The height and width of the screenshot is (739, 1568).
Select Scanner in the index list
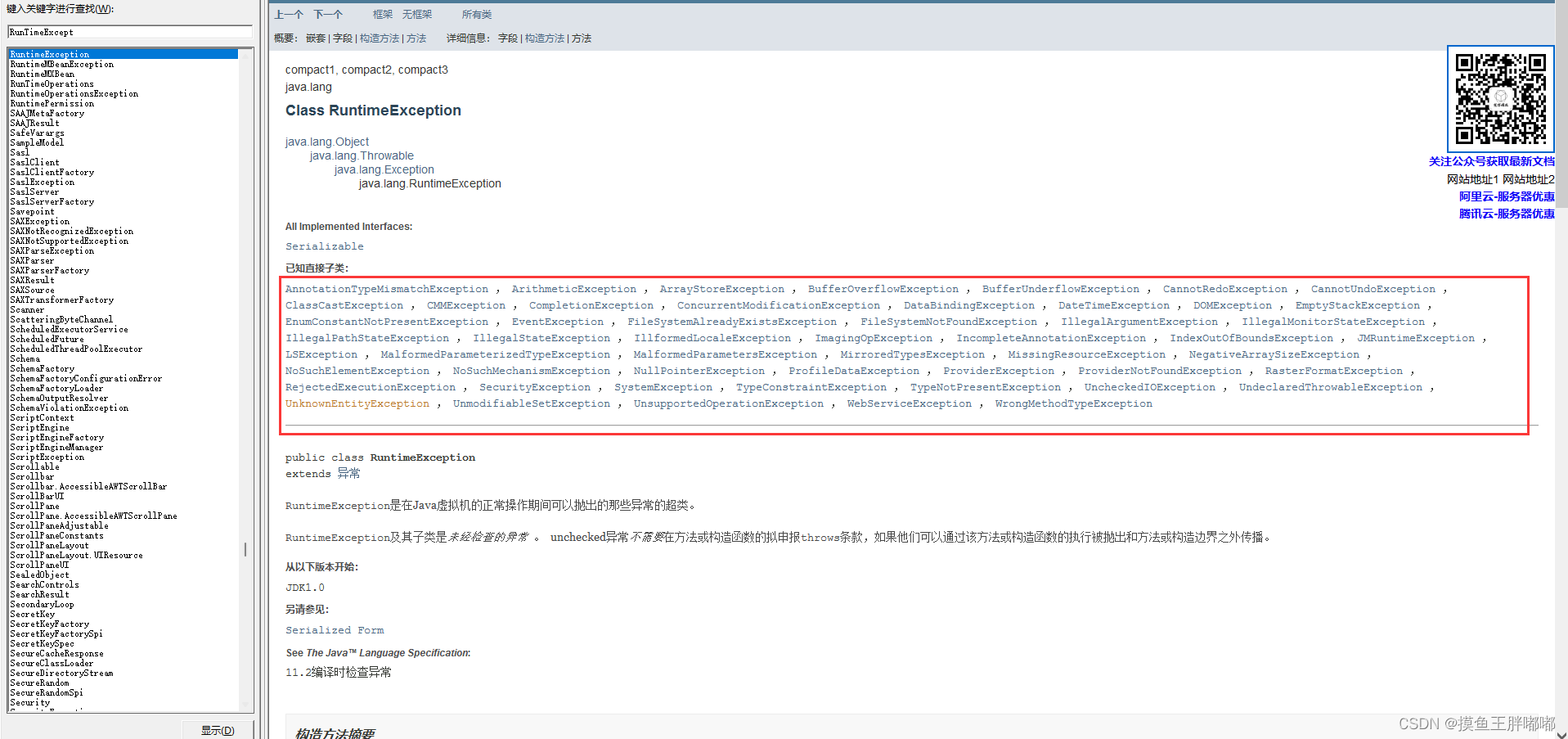[27, 309]
